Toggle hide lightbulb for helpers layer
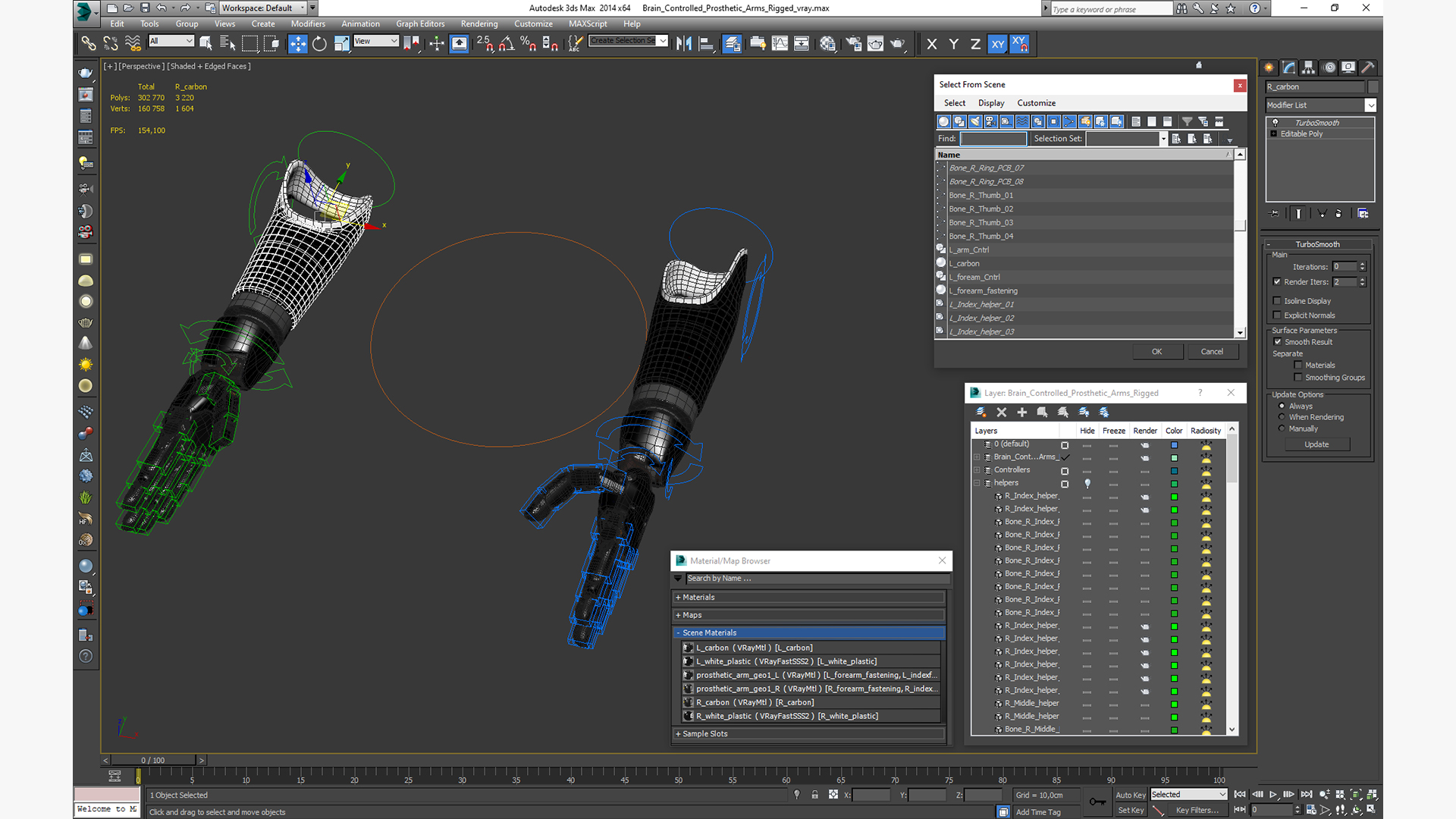 (1087, 483)
